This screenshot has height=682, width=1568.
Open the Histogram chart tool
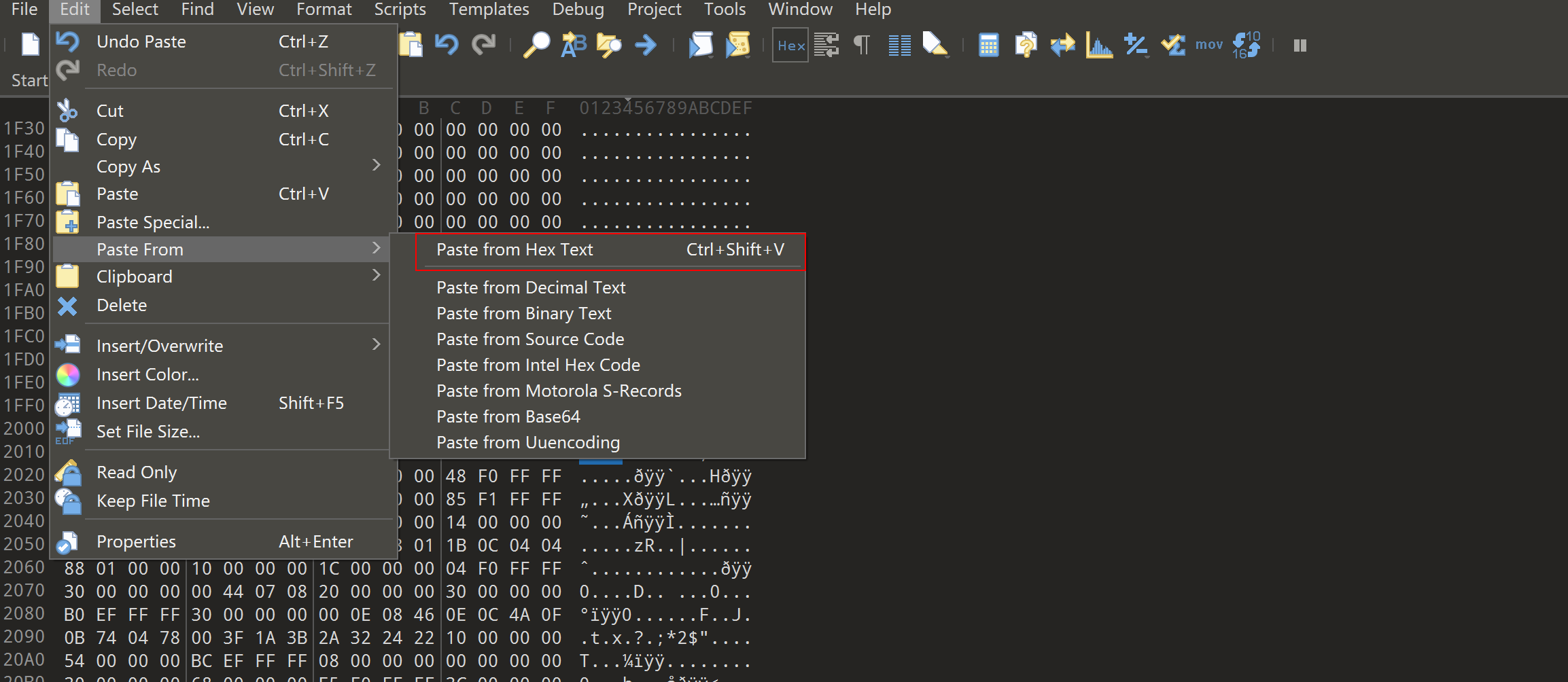[x=1099, y=46]
